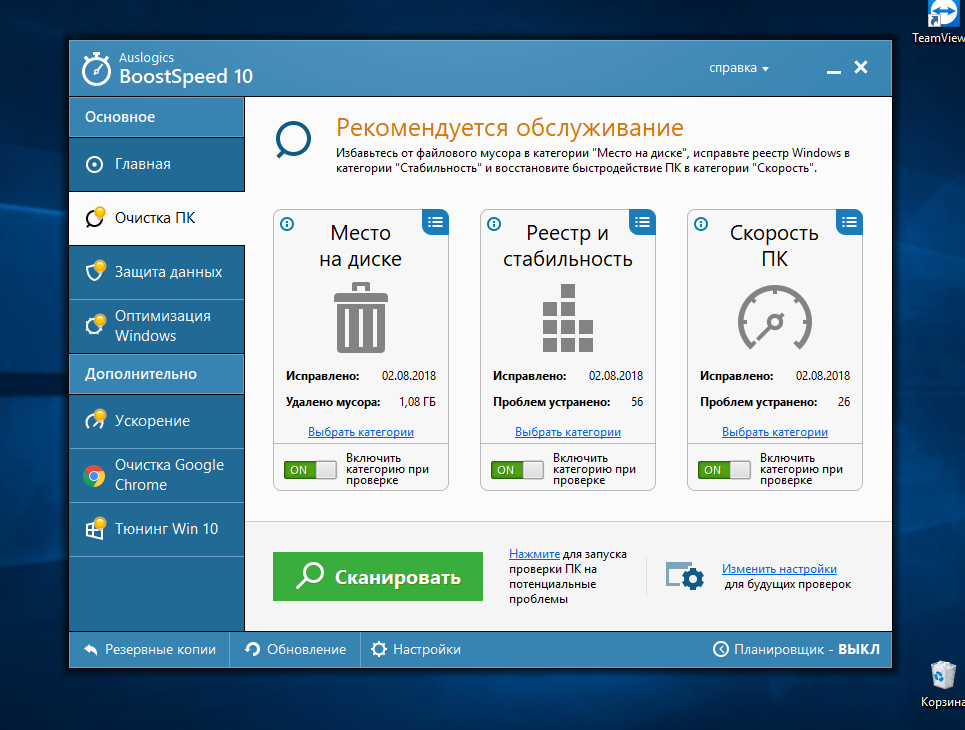Toggle the ON switch for Место на диске
This screenshot has width=965, height=730.
tap(310, 470)
